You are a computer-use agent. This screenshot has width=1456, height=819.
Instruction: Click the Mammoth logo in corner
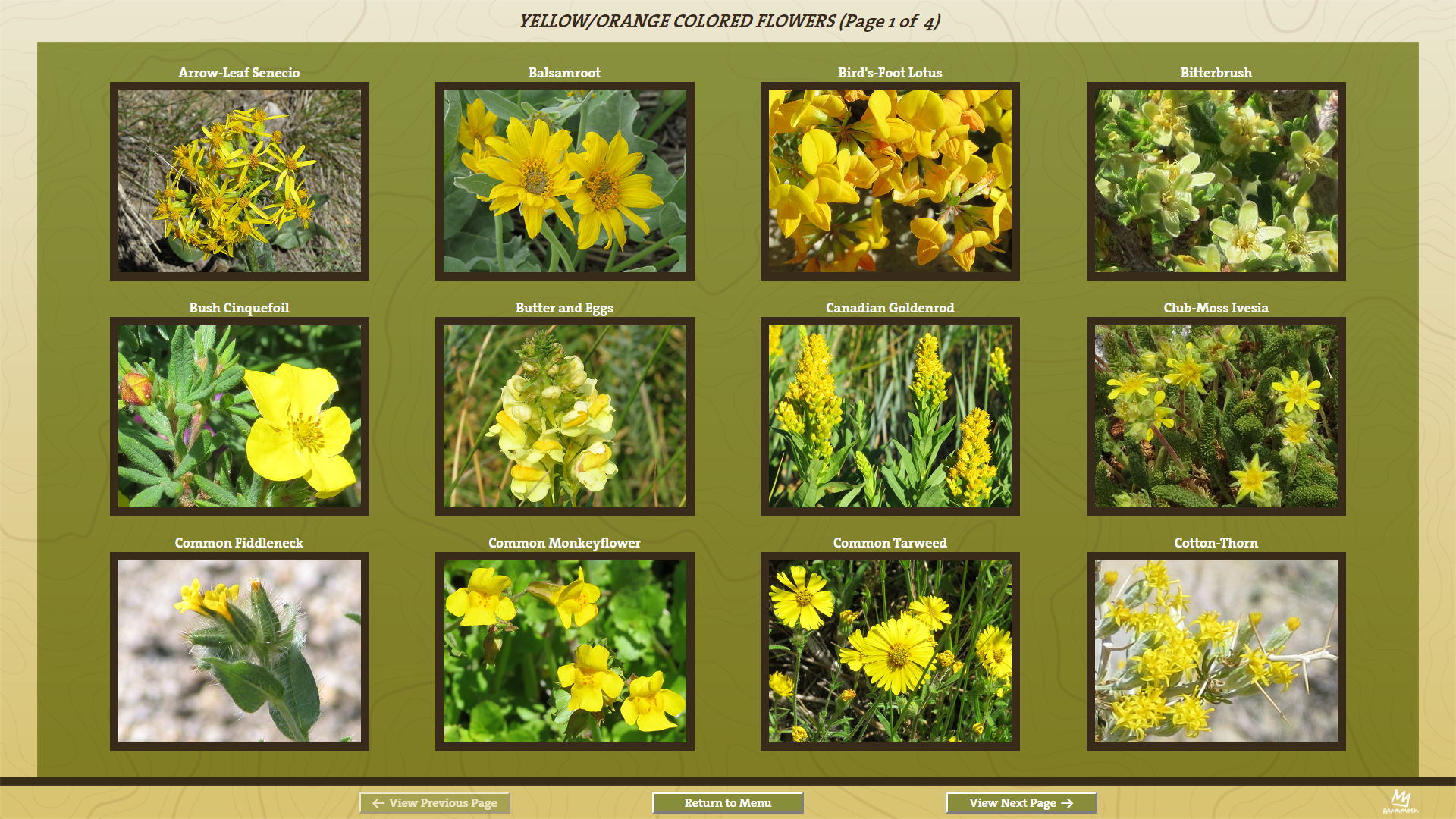click(x=1400, y=801)
